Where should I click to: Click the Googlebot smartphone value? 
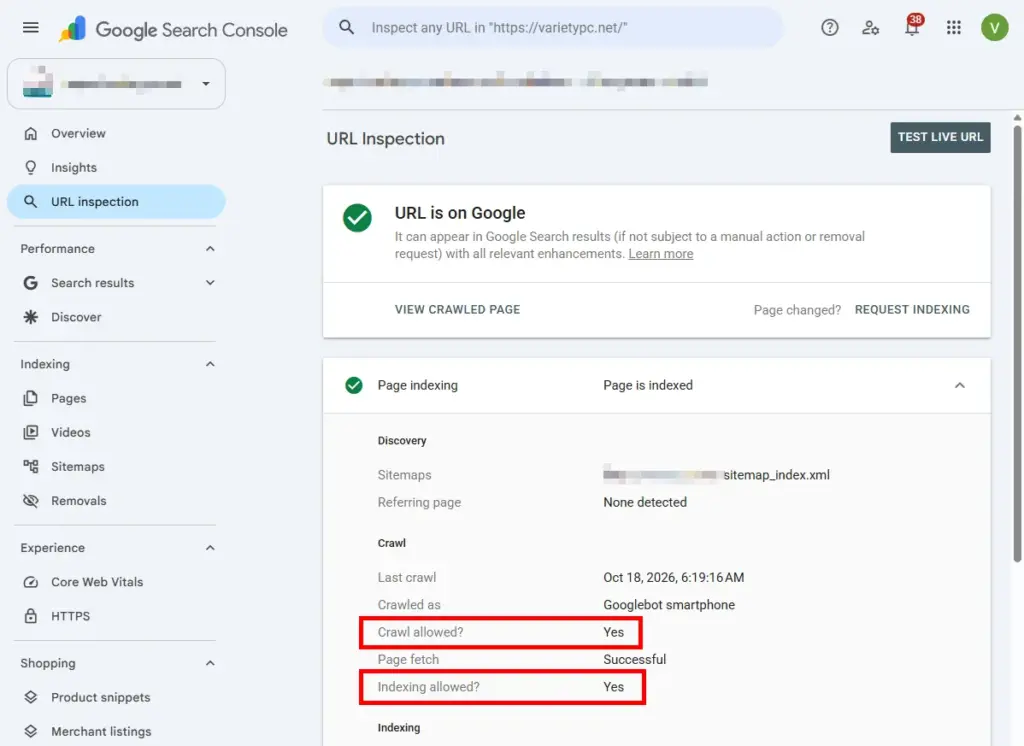click(x=669, y=605)
